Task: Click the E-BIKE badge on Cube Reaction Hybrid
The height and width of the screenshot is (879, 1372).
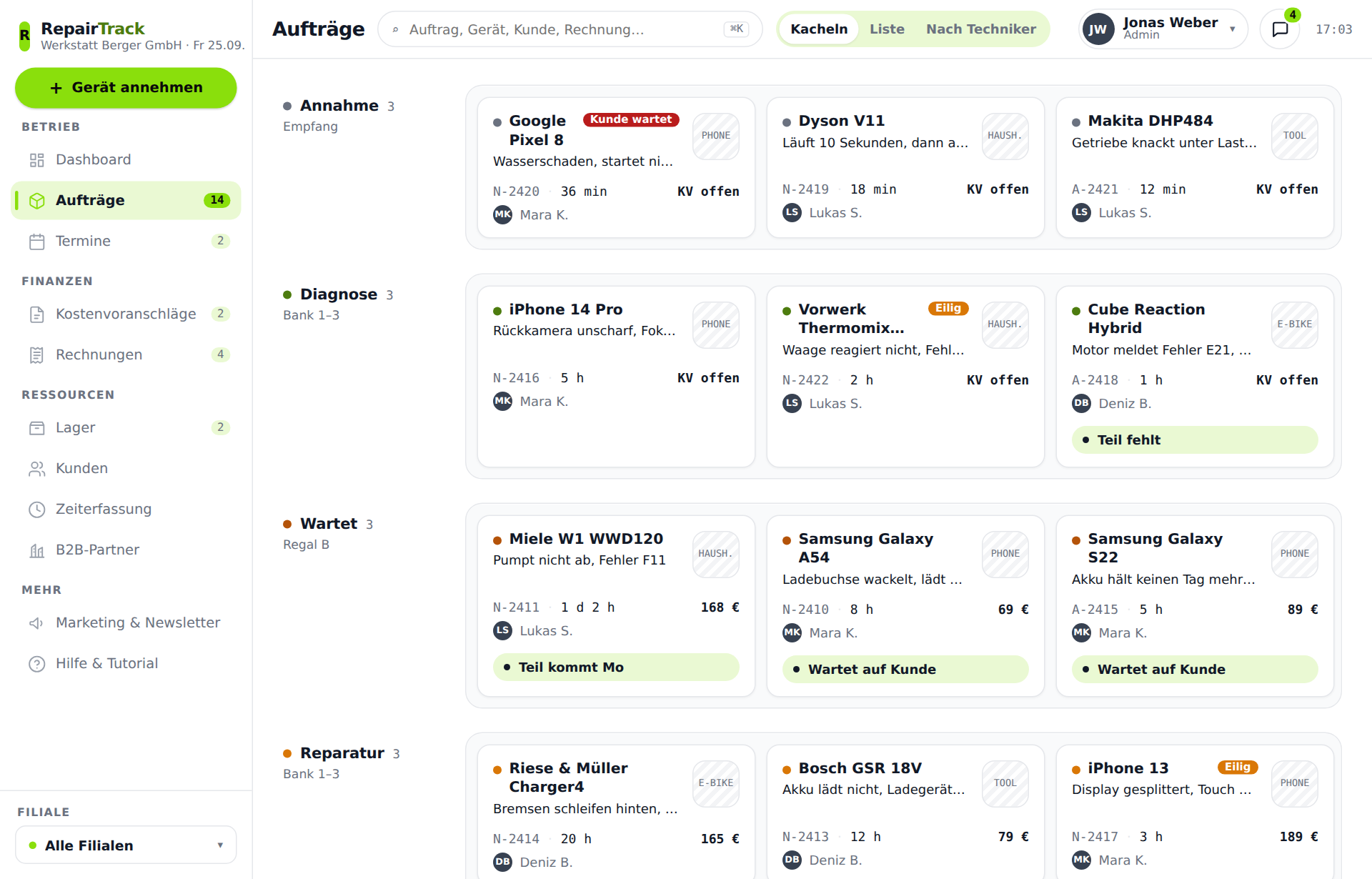Action: [x=1294, y=324]
